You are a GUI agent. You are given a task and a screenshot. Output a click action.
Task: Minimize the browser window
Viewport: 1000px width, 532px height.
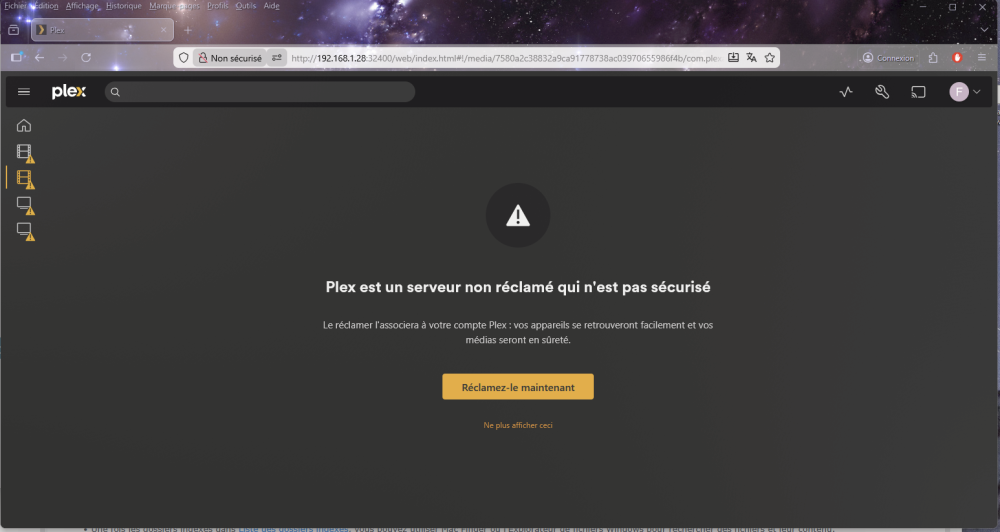pos(923,7)
